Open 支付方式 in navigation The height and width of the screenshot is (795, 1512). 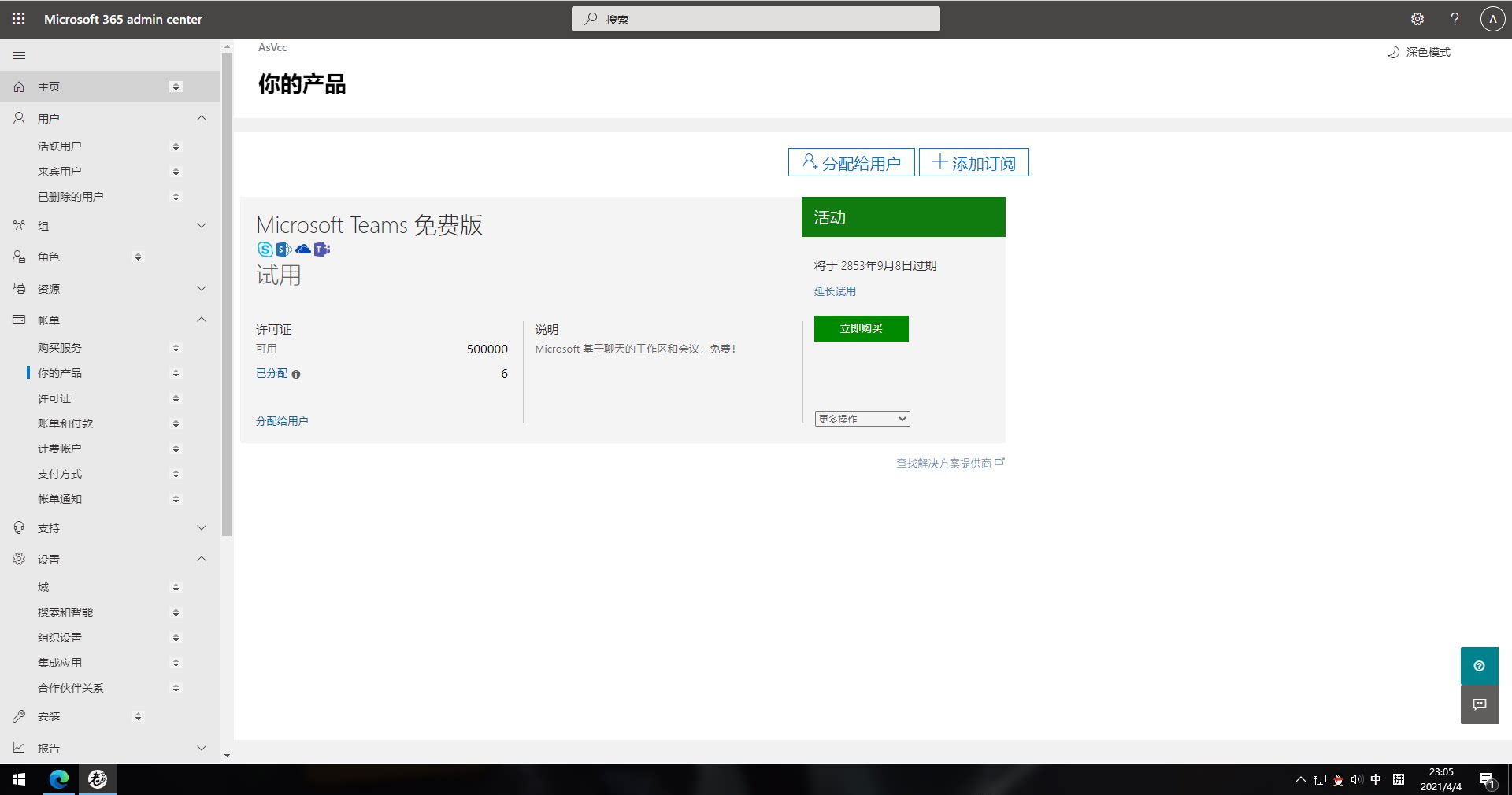[x=60, y=474]
